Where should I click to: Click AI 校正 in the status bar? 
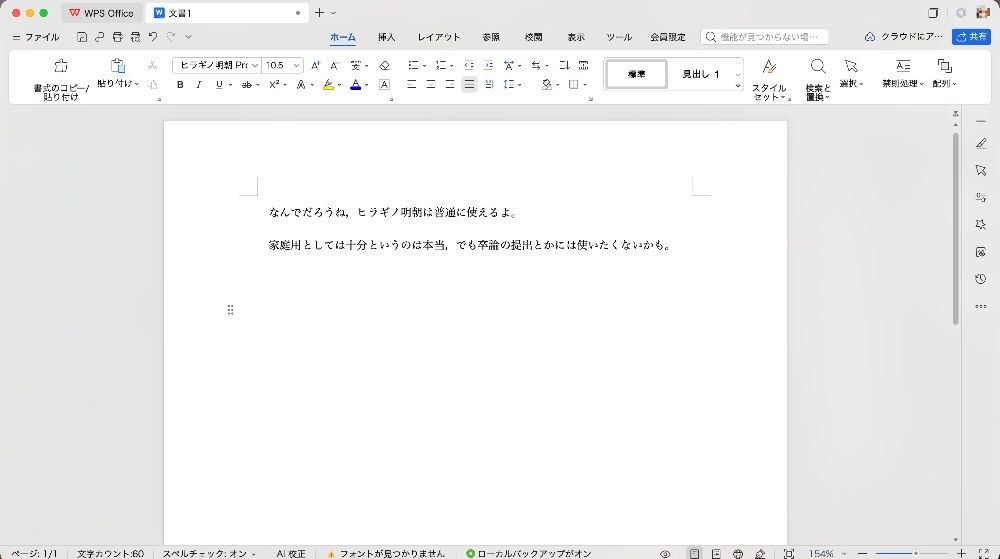[291, 554]
